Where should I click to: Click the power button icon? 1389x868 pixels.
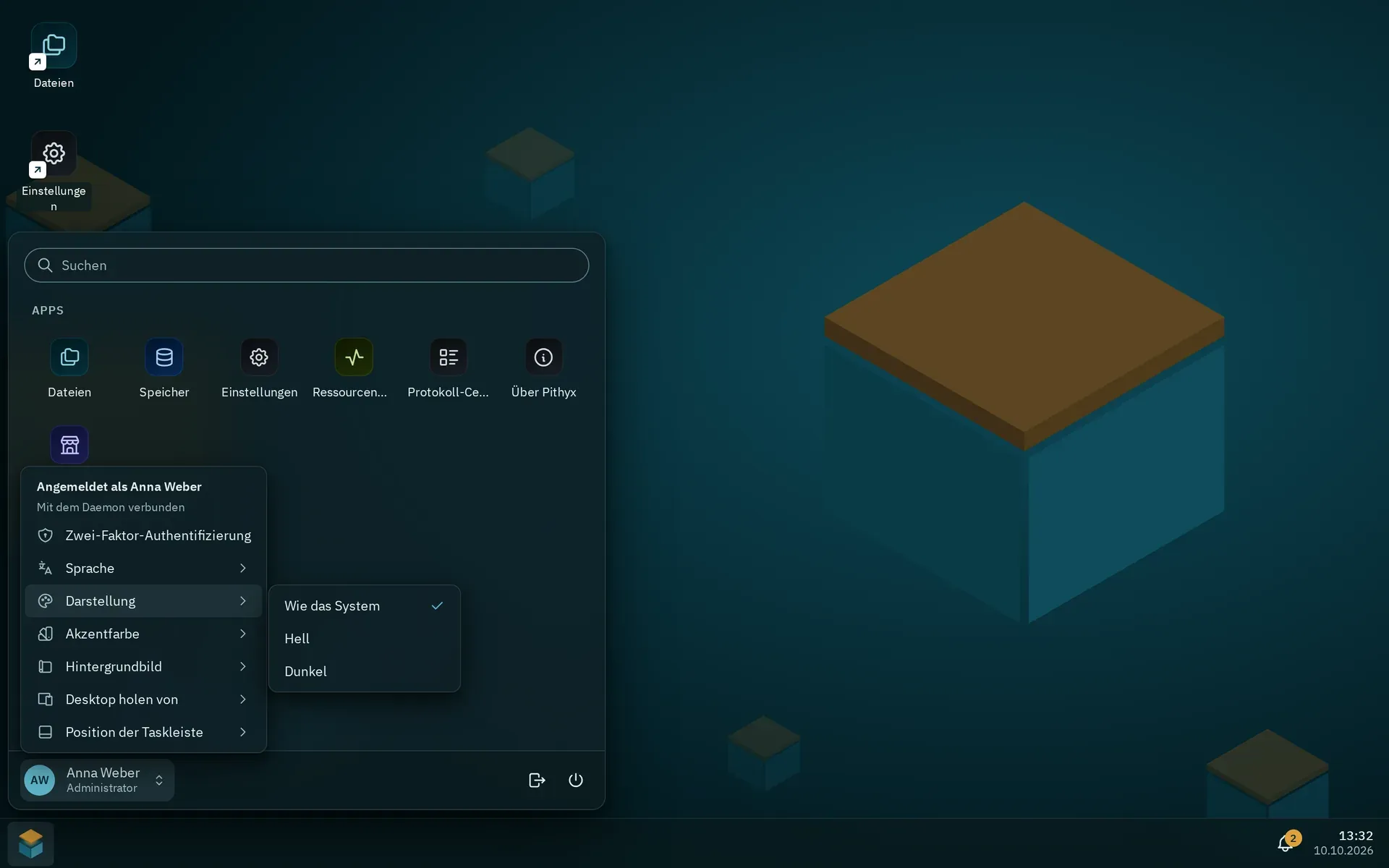(x=576, y=780)
